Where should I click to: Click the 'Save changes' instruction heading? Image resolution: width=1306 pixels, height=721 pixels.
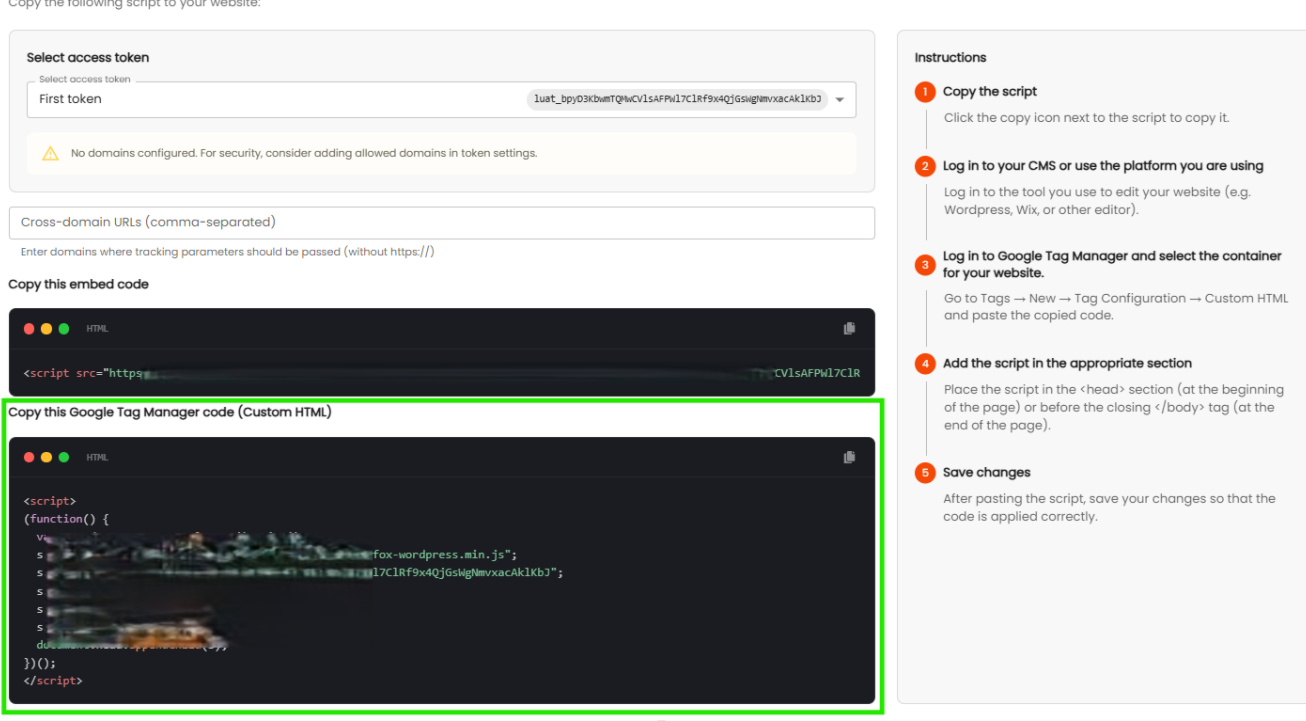(x=986, y=473)
